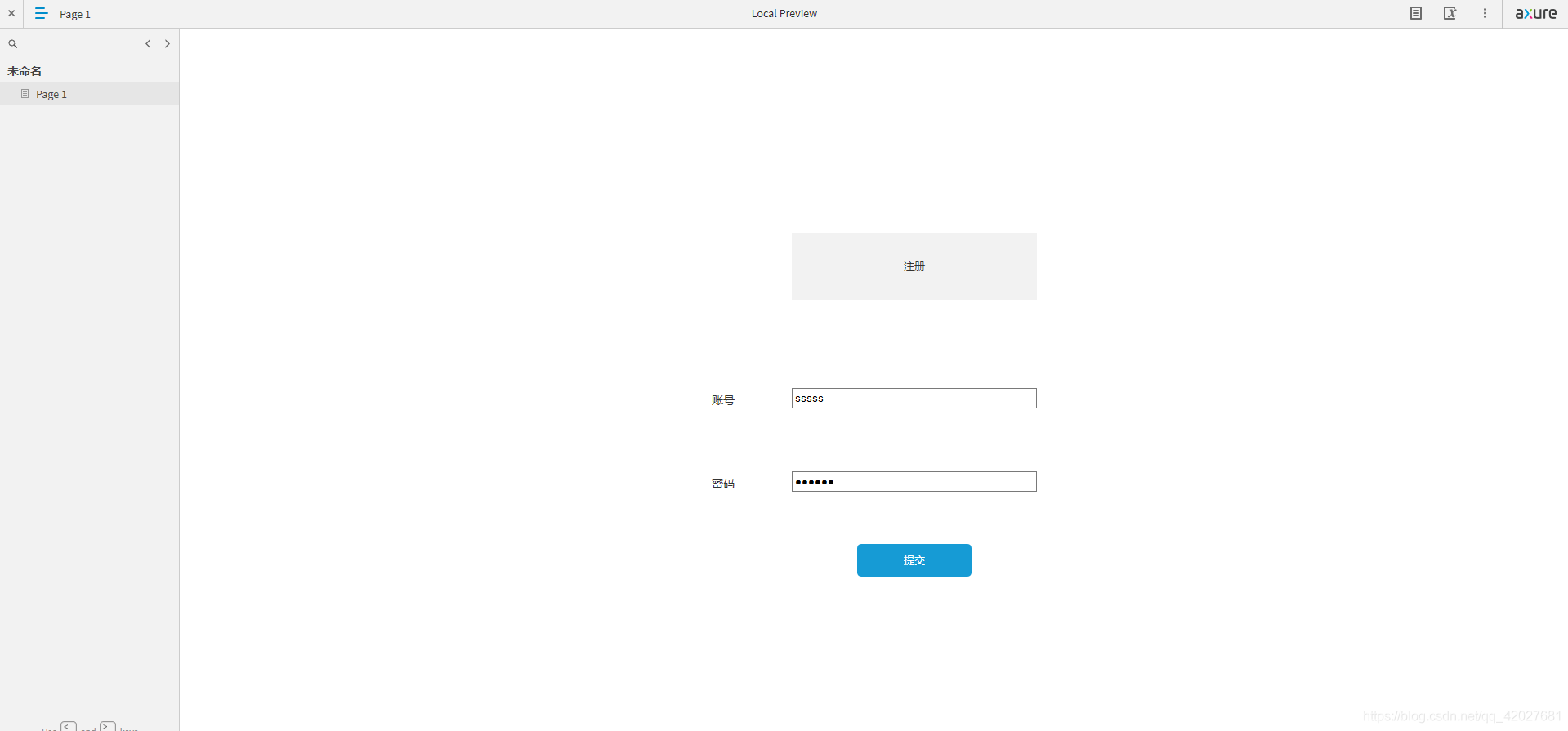Click the 密码 label text
The image size is (1568, 731).
point(723,484)
